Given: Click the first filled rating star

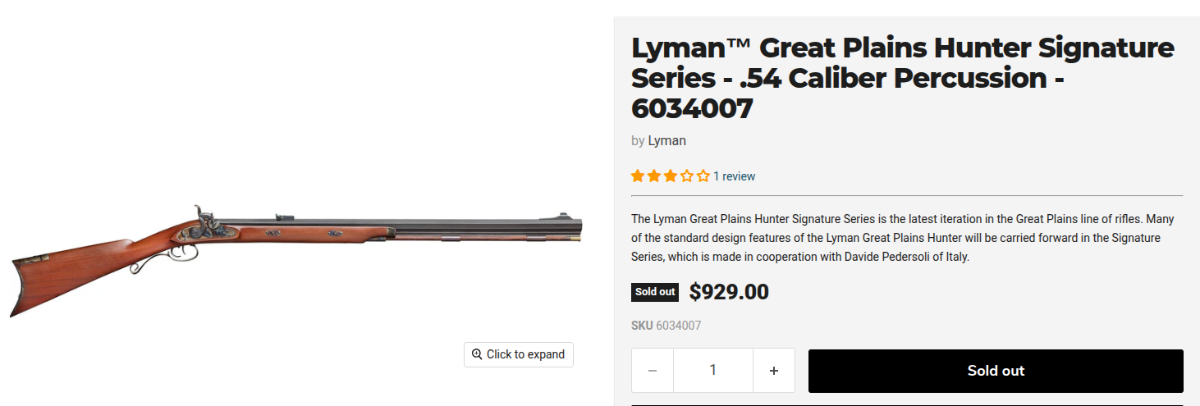Looking at the screenshot, I should pyautogui.click(x=637, y=176).
